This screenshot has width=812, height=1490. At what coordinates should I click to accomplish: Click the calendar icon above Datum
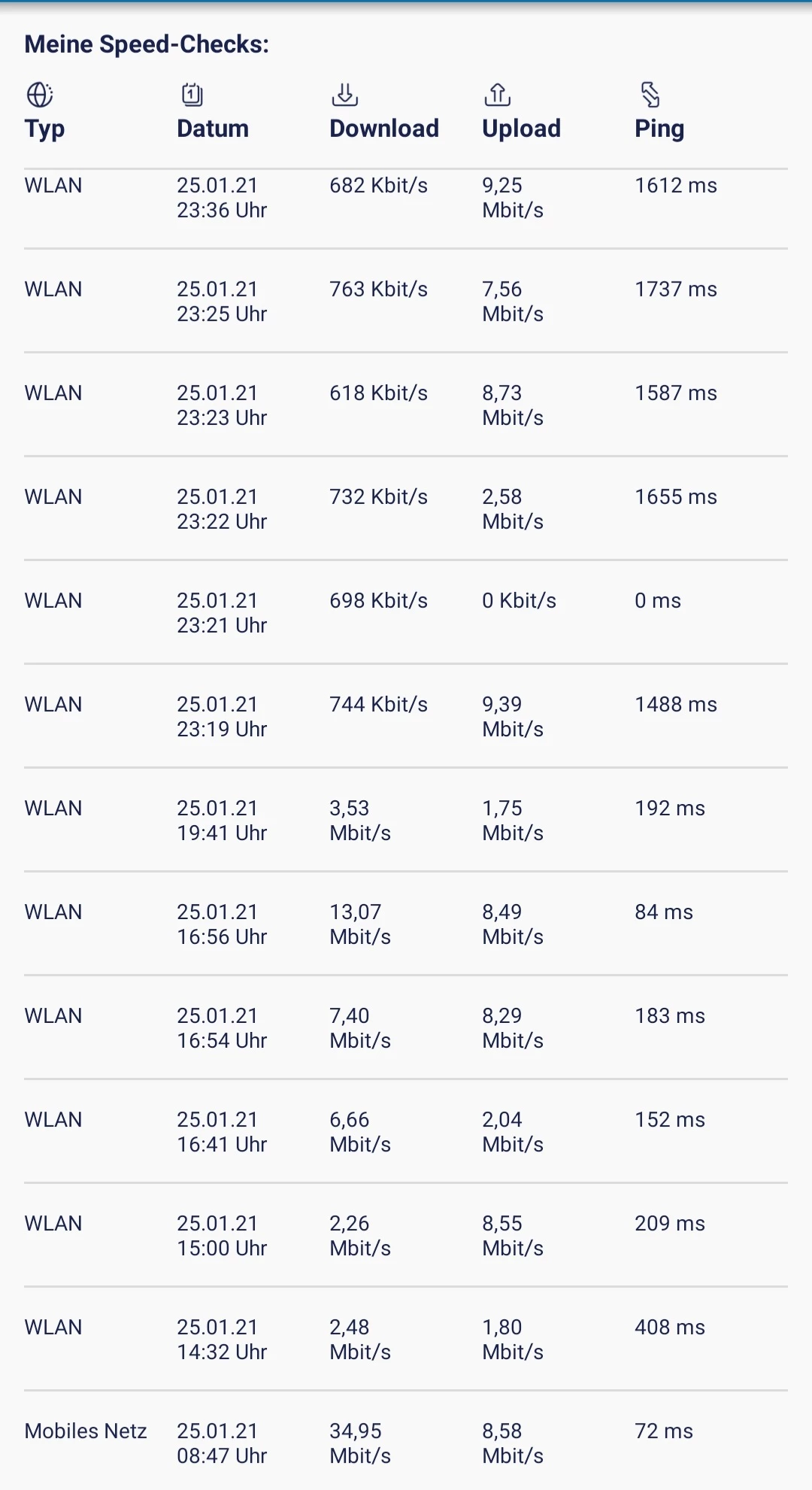click(x=192, y=95)
